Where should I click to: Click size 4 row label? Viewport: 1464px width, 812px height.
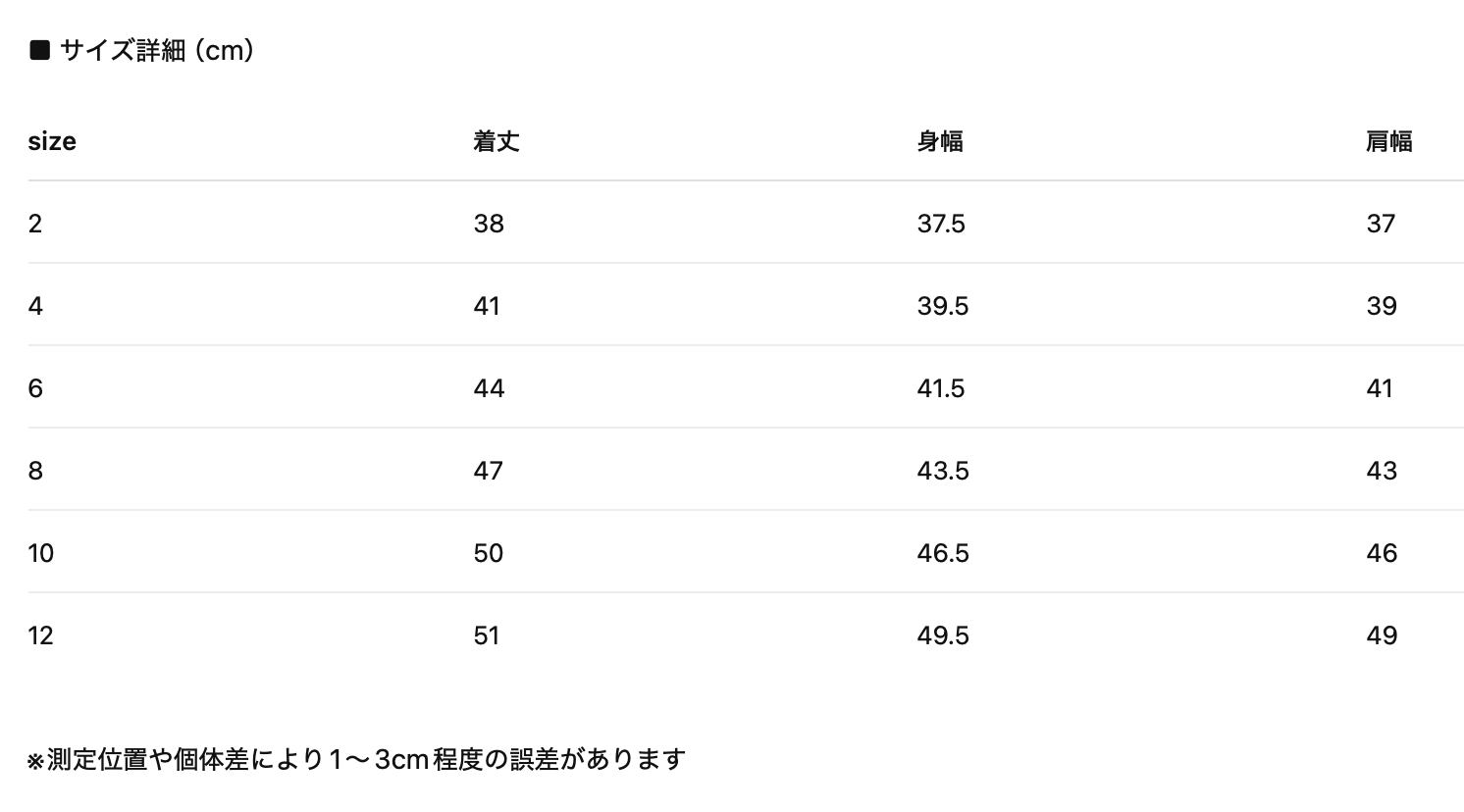[35, 306]
